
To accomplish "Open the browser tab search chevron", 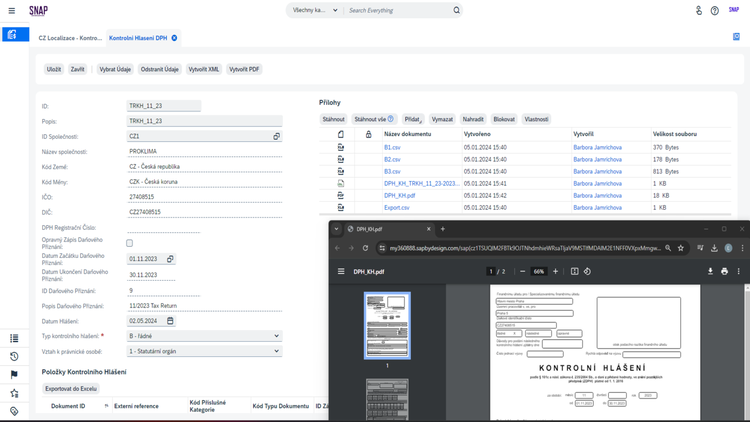I will [x=336, y=229].
